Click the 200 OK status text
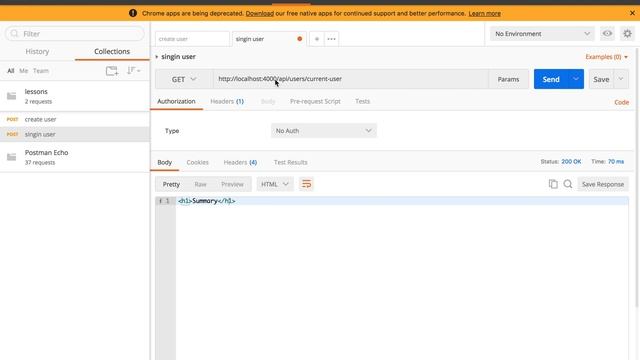Image resolution: width=640 pixels, height=360 pixels. pos(571,162)
